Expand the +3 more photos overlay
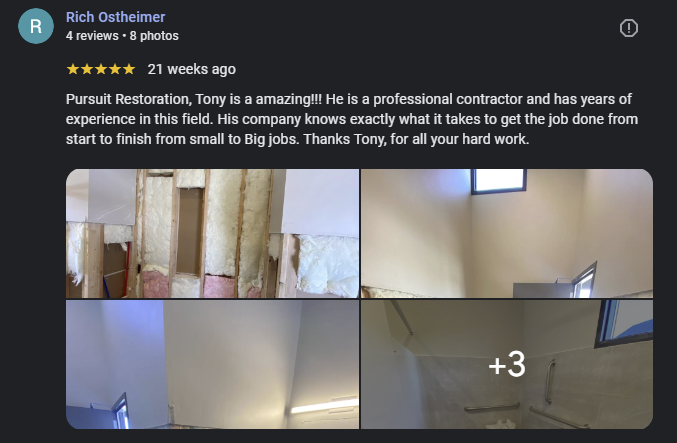The image size is (677, 443). [x=507, y=365]
